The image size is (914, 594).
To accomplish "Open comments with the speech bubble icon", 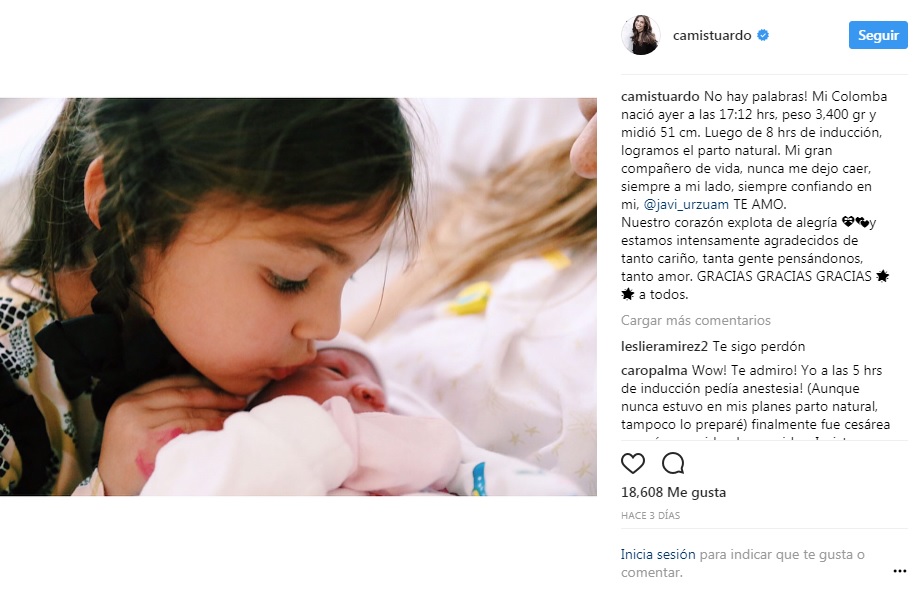I will coord(673,463).
